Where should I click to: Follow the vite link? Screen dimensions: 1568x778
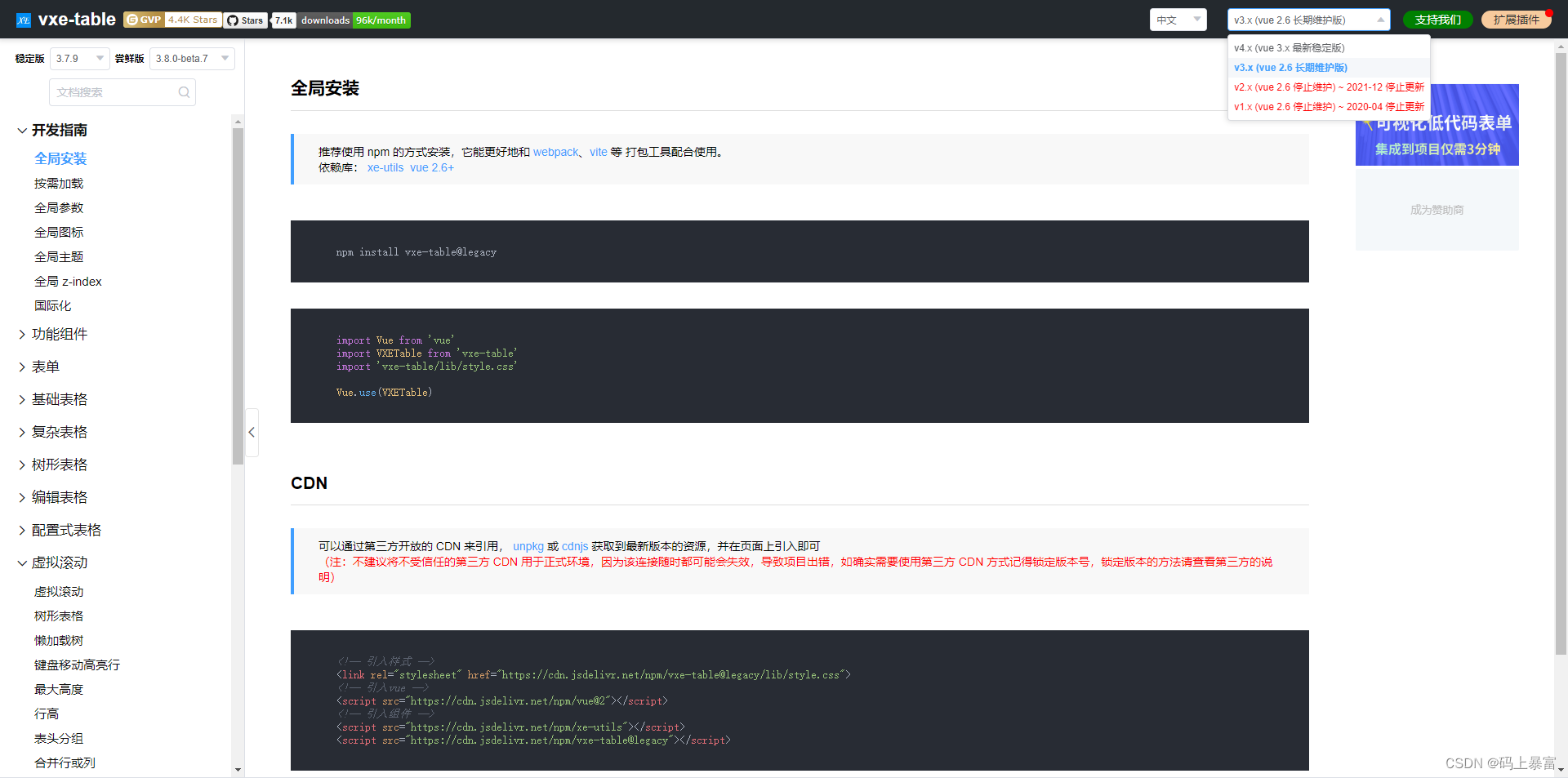tap(599, 152)
